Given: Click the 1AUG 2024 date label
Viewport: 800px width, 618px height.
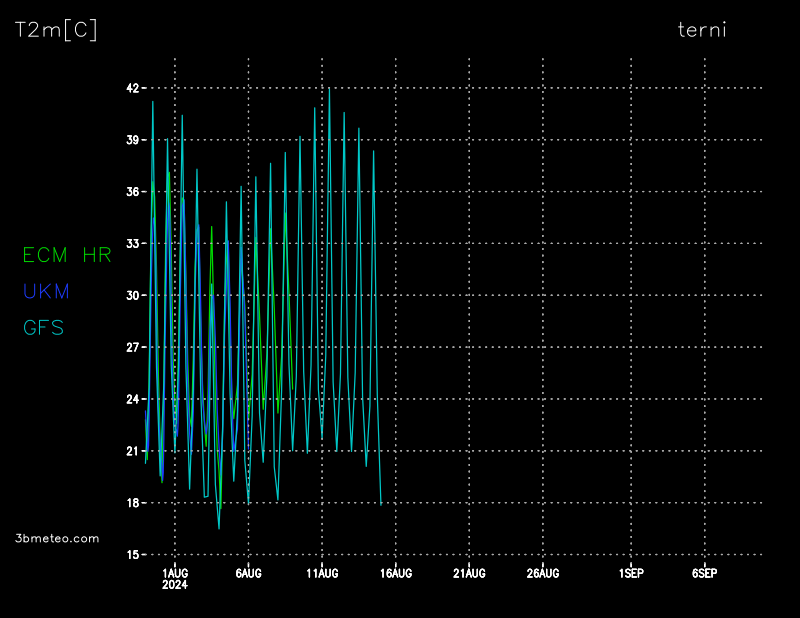Looking at the screenshot, I should [175, 578].
